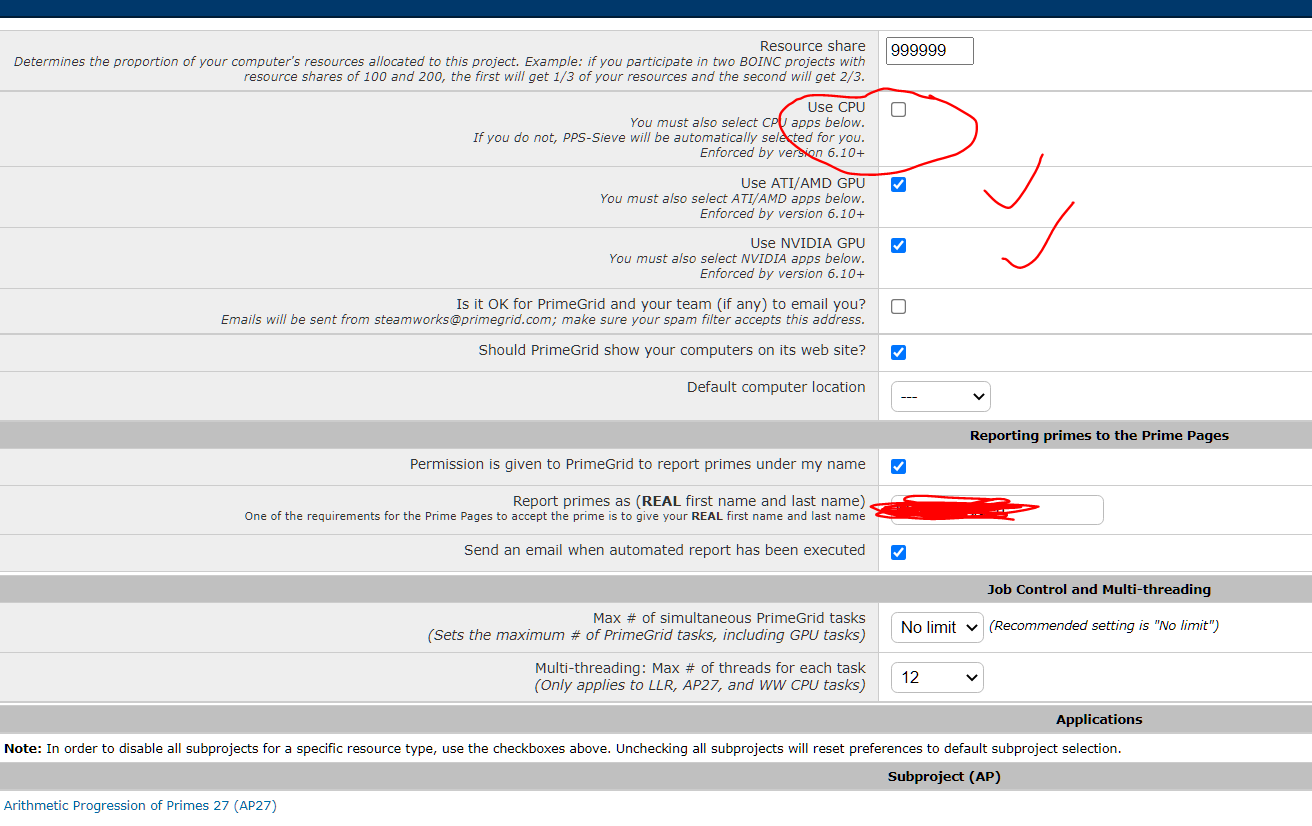Click the 'Note: In order to disable all subprojects' text
This screenshot has height=826, width=1312.
(x=562, y=748)
